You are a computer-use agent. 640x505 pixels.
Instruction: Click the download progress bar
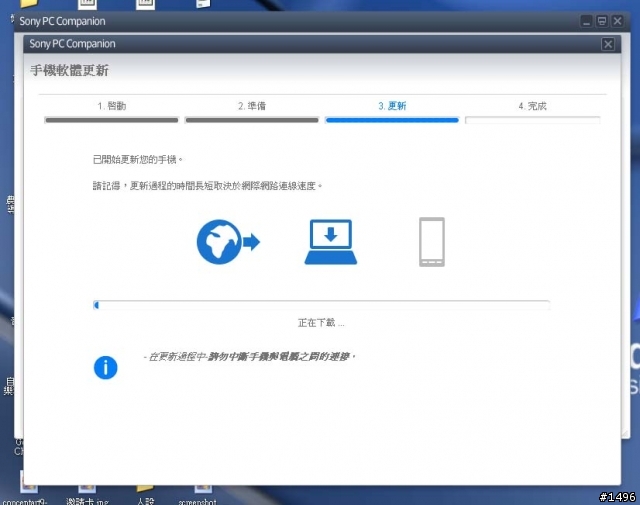[322, 305]
